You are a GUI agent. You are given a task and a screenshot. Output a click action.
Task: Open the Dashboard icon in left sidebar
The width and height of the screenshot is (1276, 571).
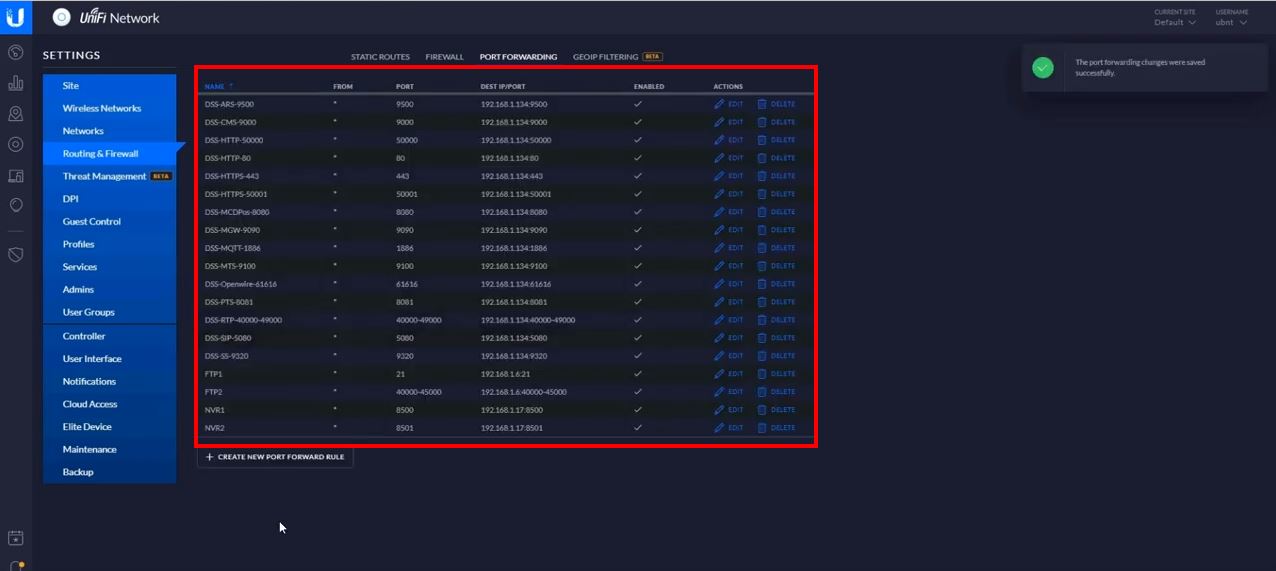coord(15,52)
